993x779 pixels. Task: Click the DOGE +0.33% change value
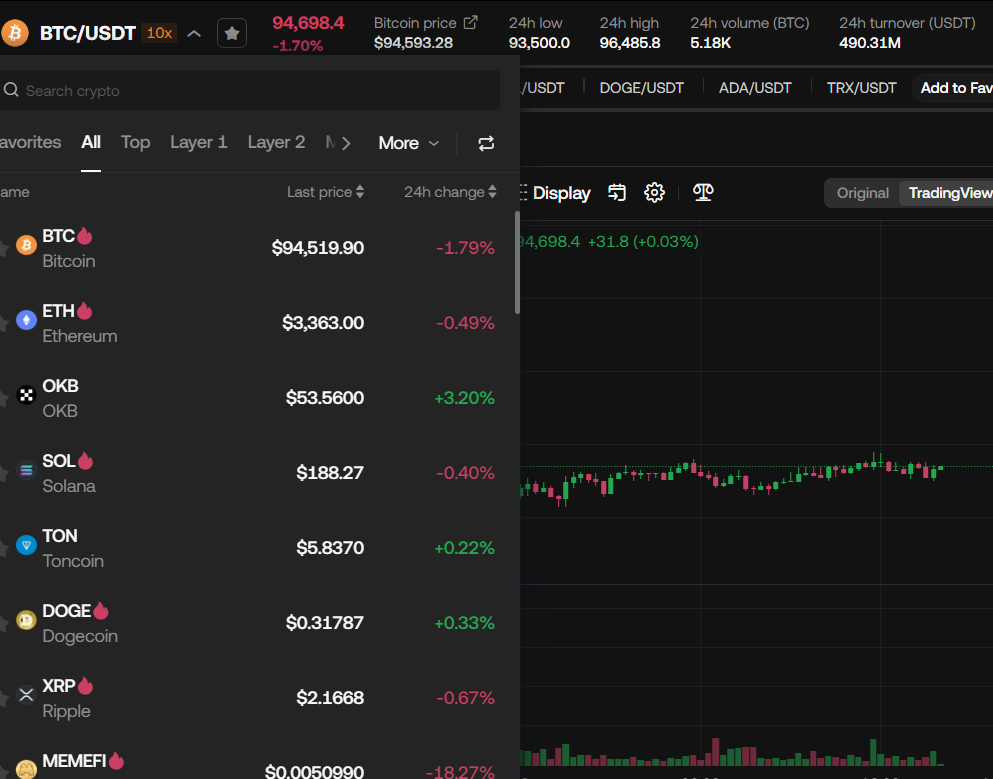click(x=464, y=623)
